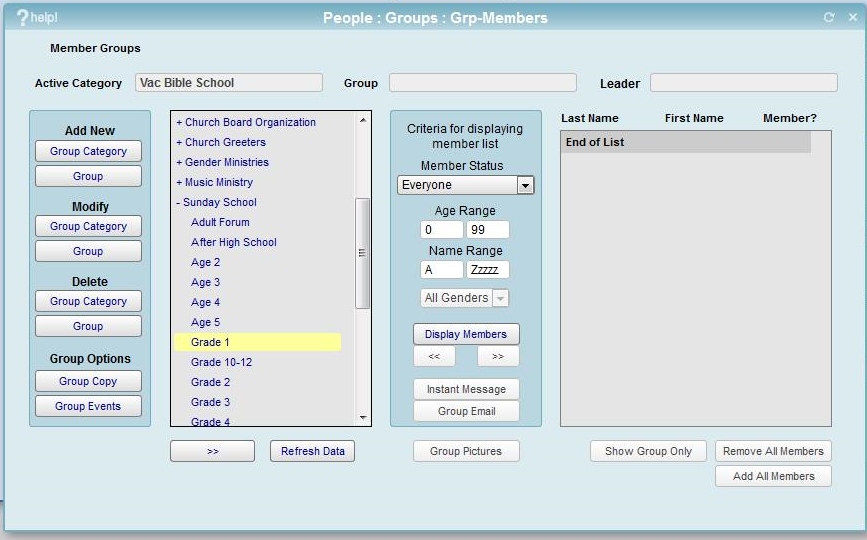Click Member? column header
Image resolution: width=867 pixels, height=540 pixels.
(x=790, y=118)
